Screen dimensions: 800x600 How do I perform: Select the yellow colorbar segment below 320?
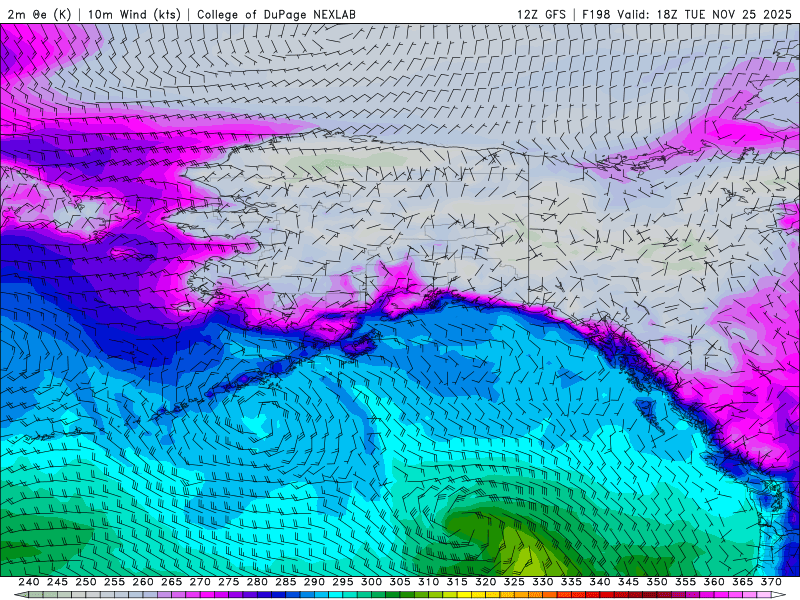pos(479,595)
